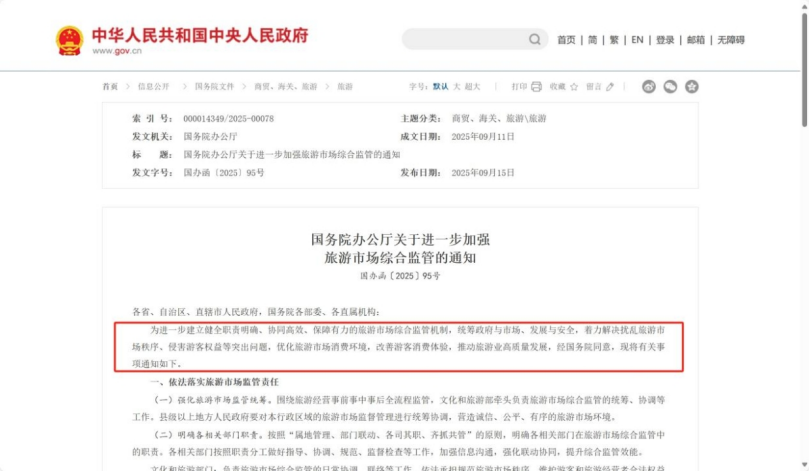Click the national emblem logo
The image size is (809, 472).
[69, 41]
